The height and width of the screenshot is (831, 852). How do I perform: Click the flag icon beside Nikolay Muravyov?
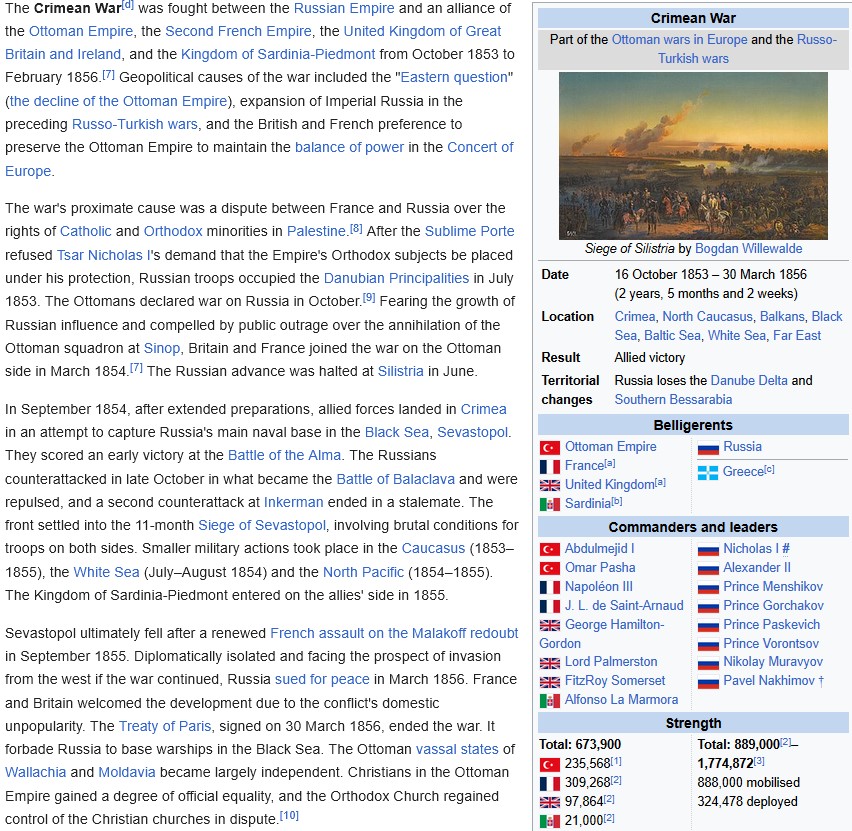click(708, 663)
